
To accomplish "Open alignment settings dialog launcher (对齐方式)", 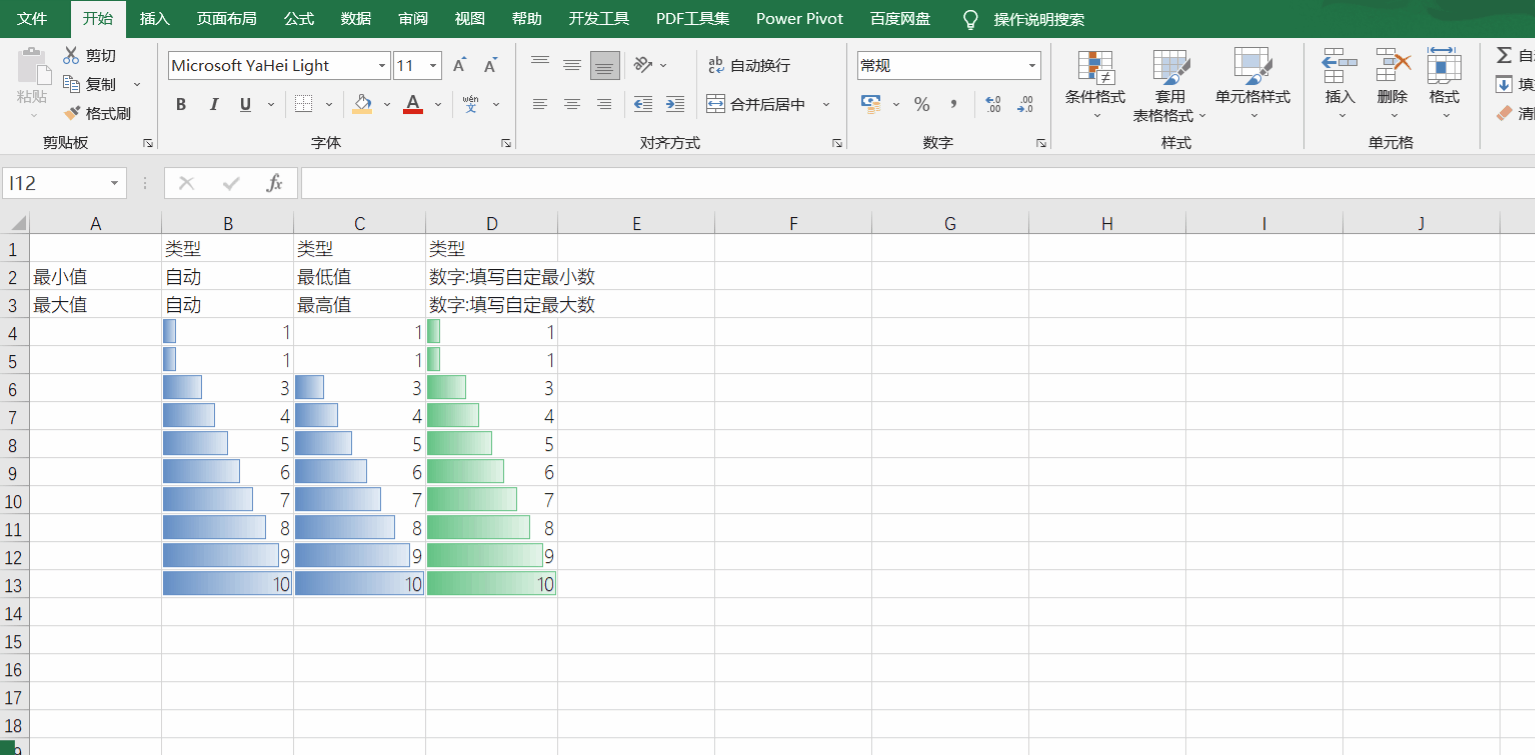I will pyautogui.click(x=837, y=143).
